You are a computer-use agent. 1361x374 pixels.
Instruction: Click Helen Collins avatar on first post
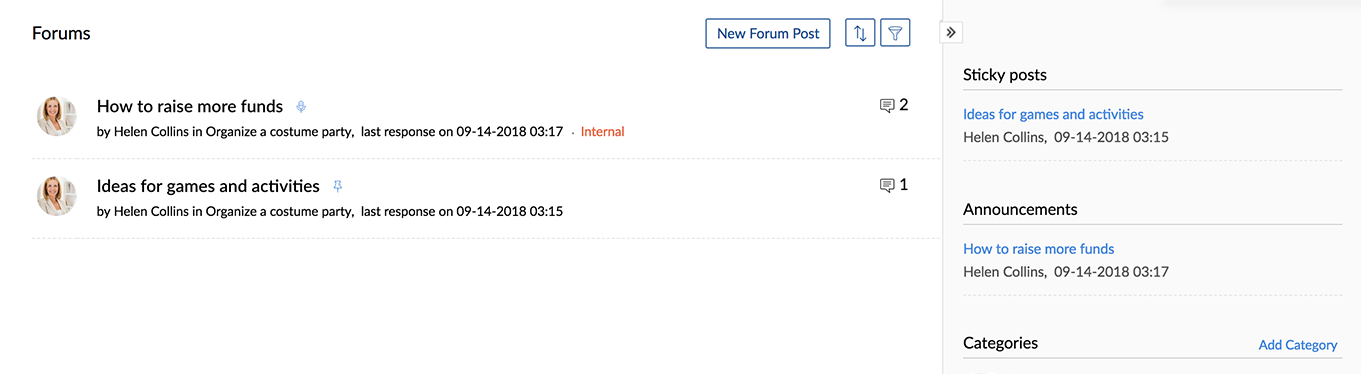tap(57, 117)
